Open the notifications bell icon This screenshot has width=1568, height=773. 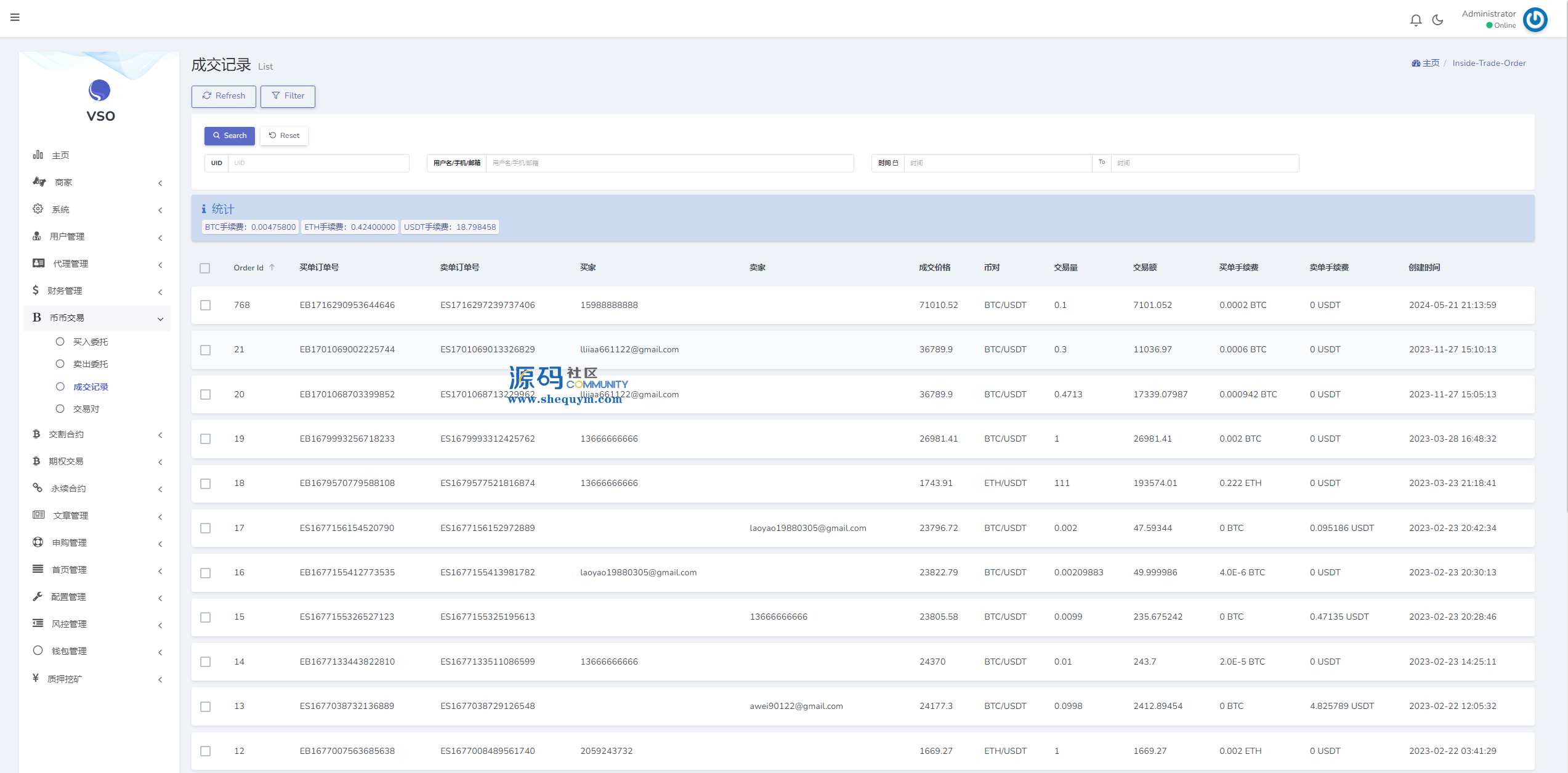pyautogui.click(x=1416, y=20)
